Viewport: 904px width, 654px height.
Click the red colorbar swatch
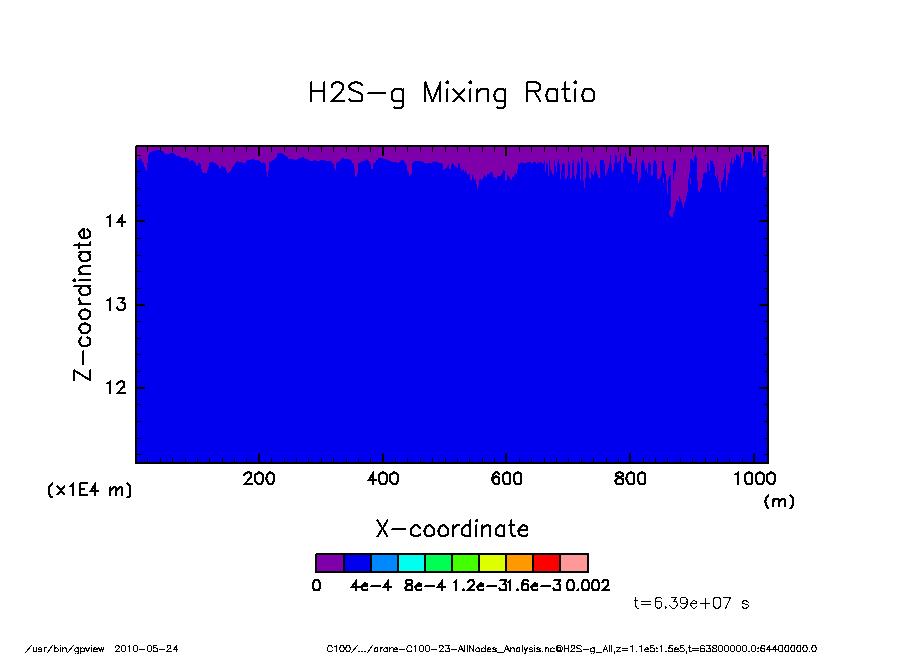[547, 563]
